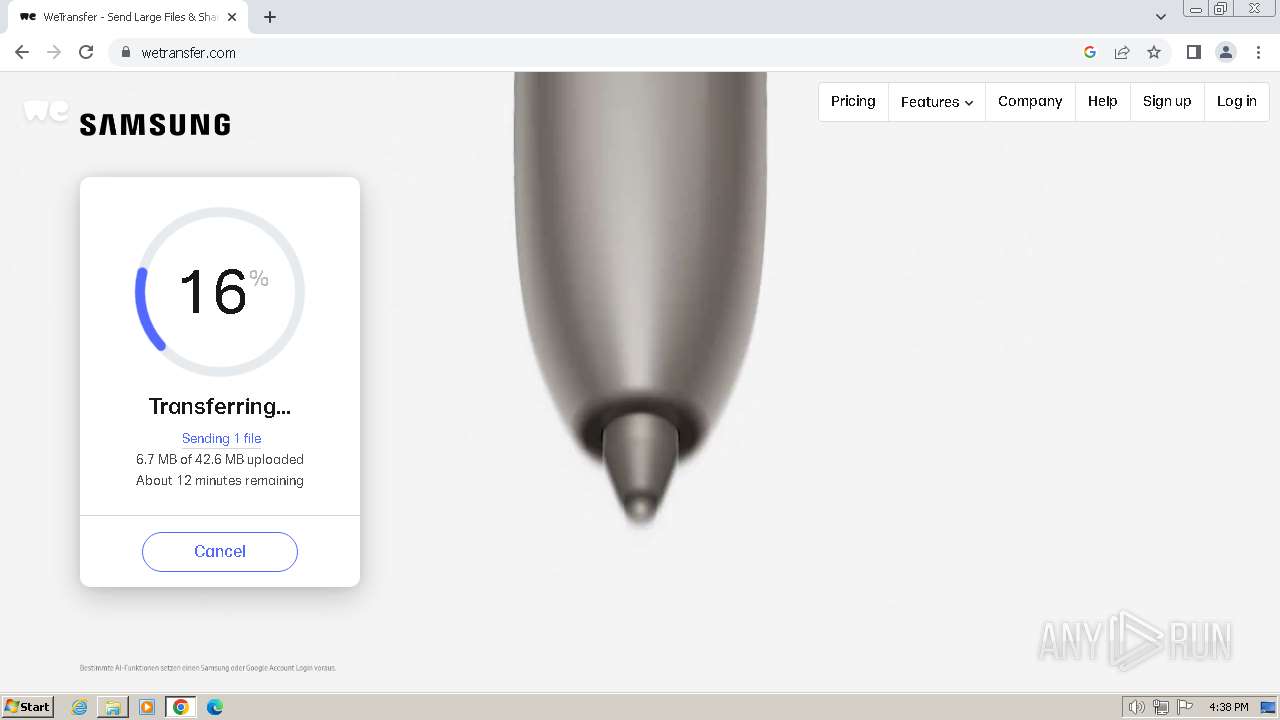The height and width of the screenshot is (720, 1280).
Task: Reload the WeTransfer page
Action: point(86,52)
